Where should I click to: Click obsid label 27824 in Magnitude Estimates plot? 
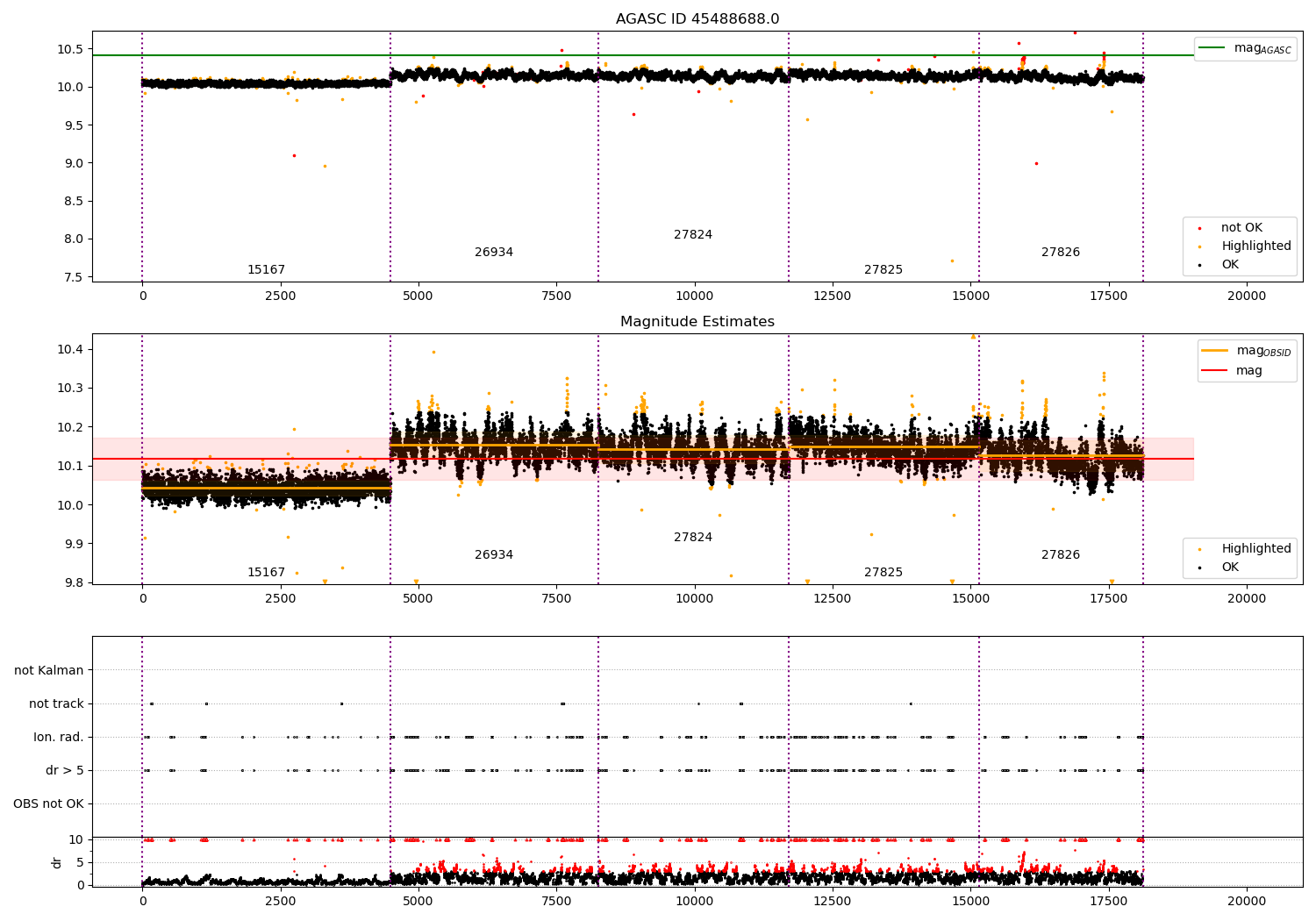[693, 538]
